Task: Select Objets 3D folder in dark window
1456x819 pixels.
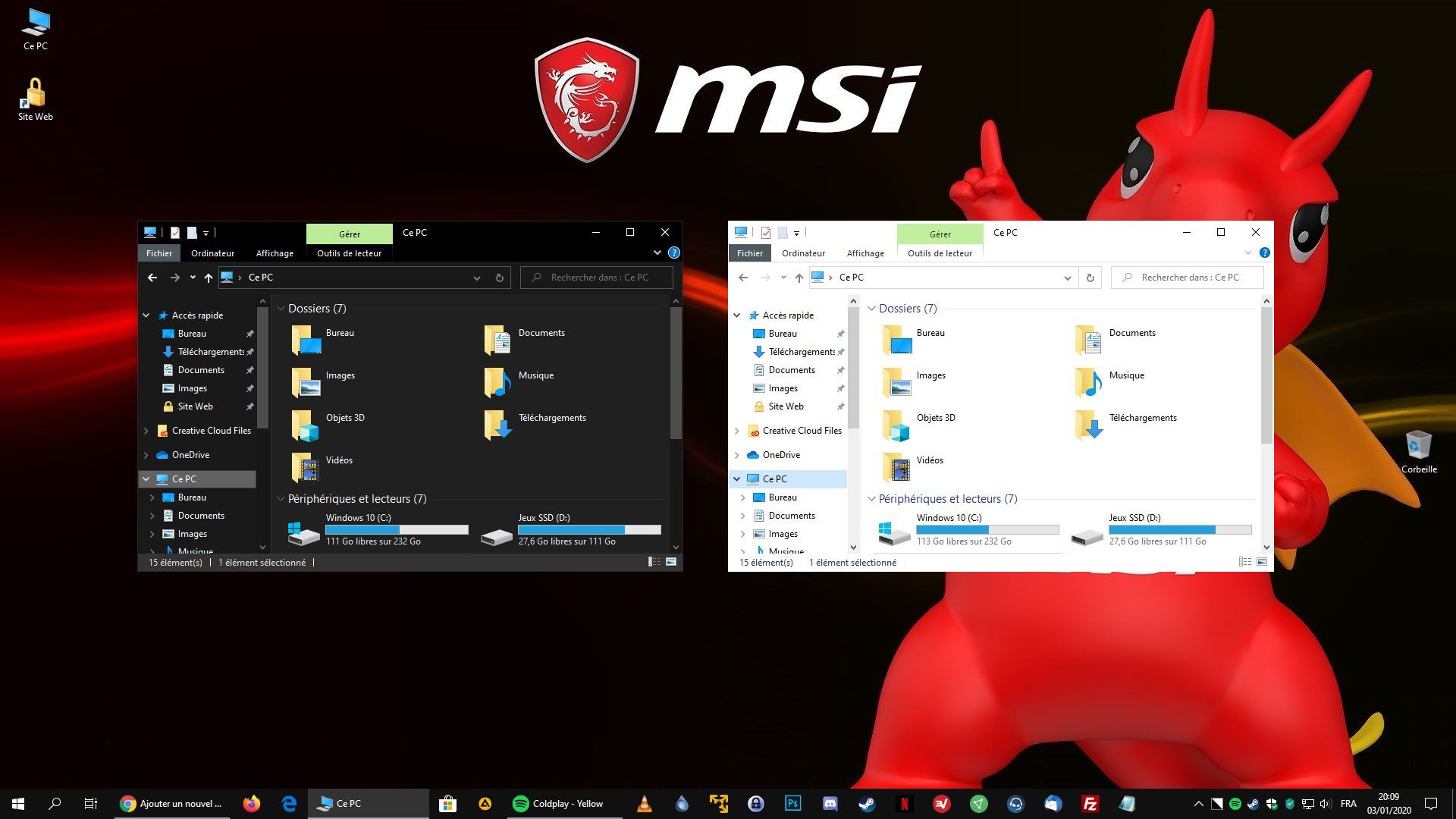Action: pos(328,425)
